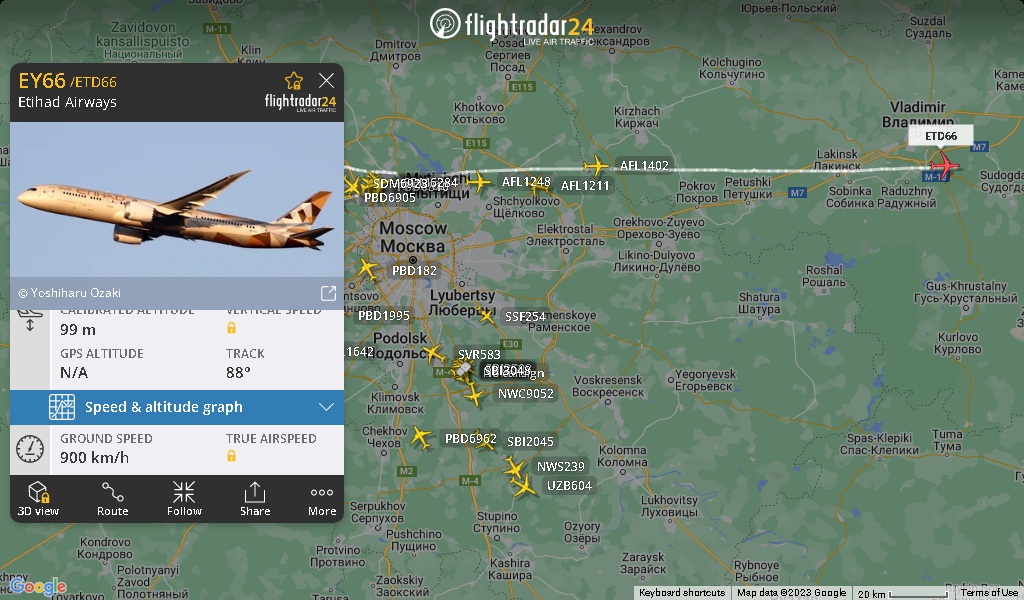1024x600 pixels.
Task: Click the lock icon under True Airspeed
Action: [231, 456]
